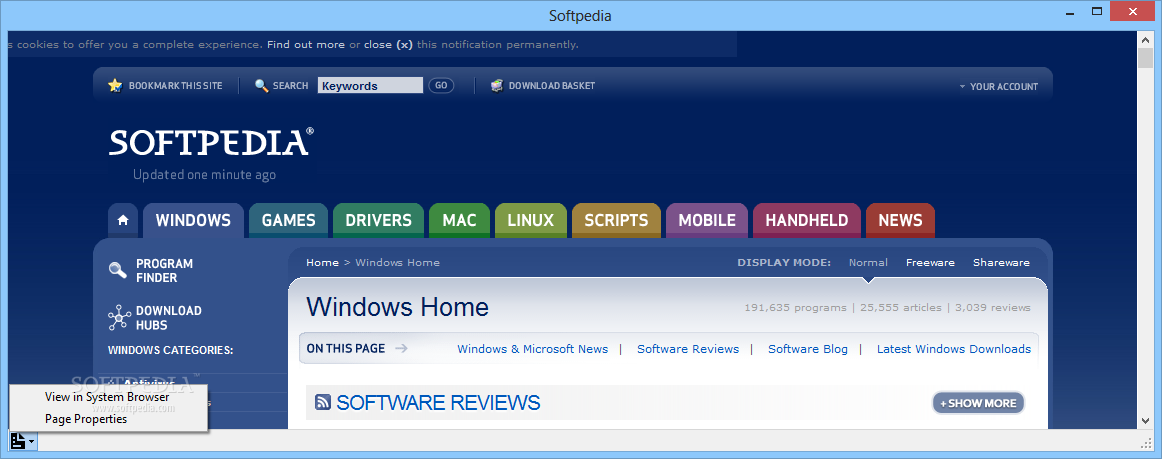This screenshot has width=1162, height=459.
Task: Click the Windows Home heading text
Action: [397, 307]
